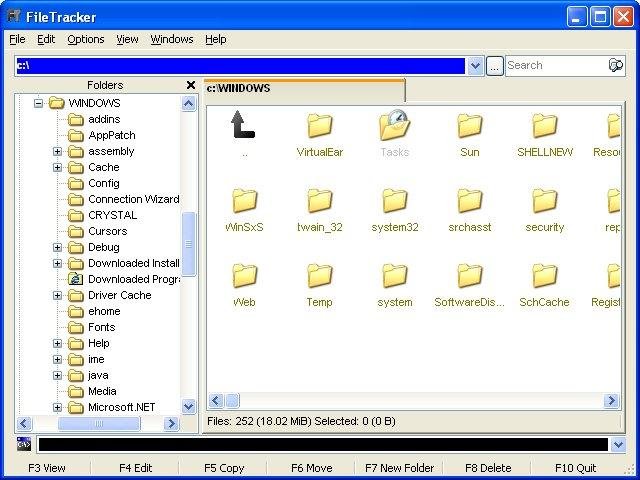Click the file pane scroll right arrow
Image resolution: width=640 pixels, height=480 pixels.
coord(611,401)
